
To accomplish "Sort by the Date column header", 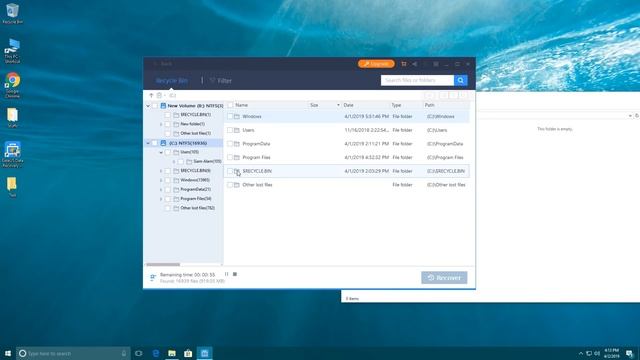I will pos(349,105).
